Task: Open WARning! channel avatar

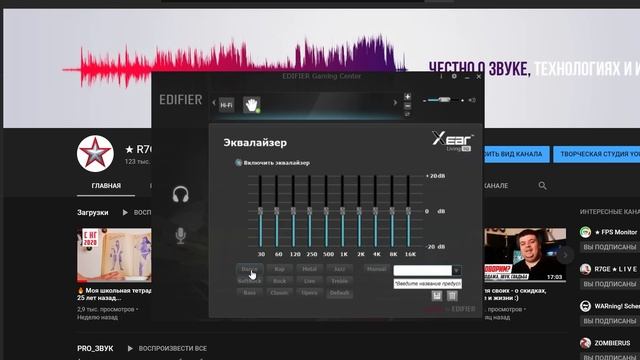Action: [585, 306]
